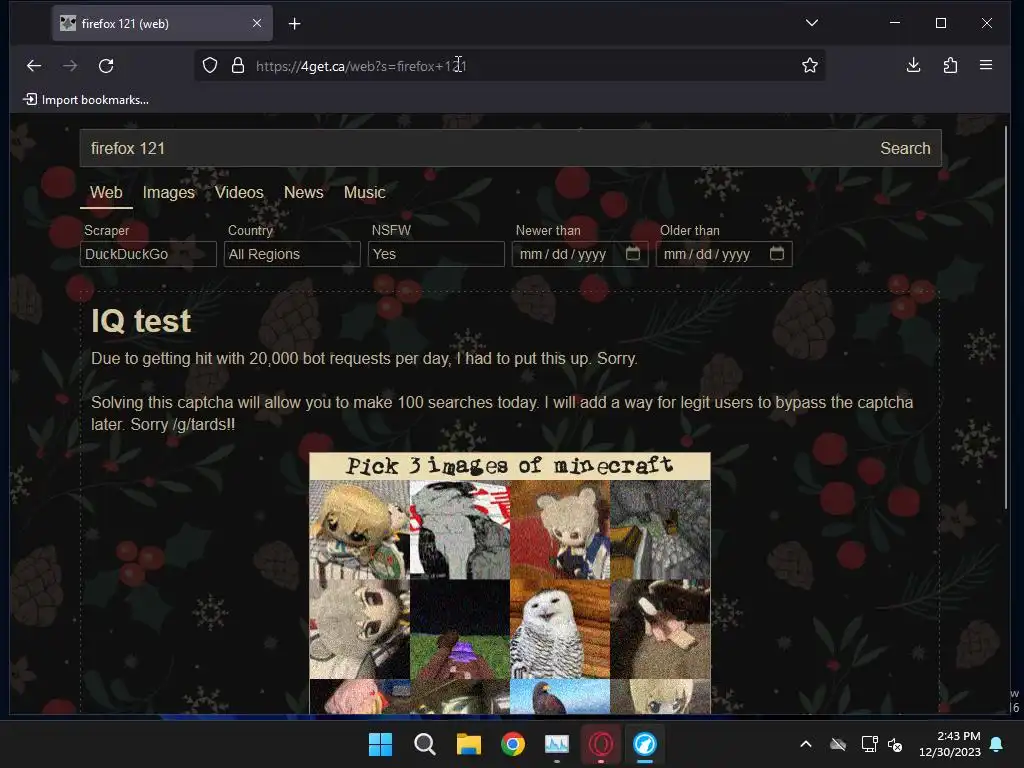Click the muted volume tray icon
The image size is (1024, 768).
895,744
